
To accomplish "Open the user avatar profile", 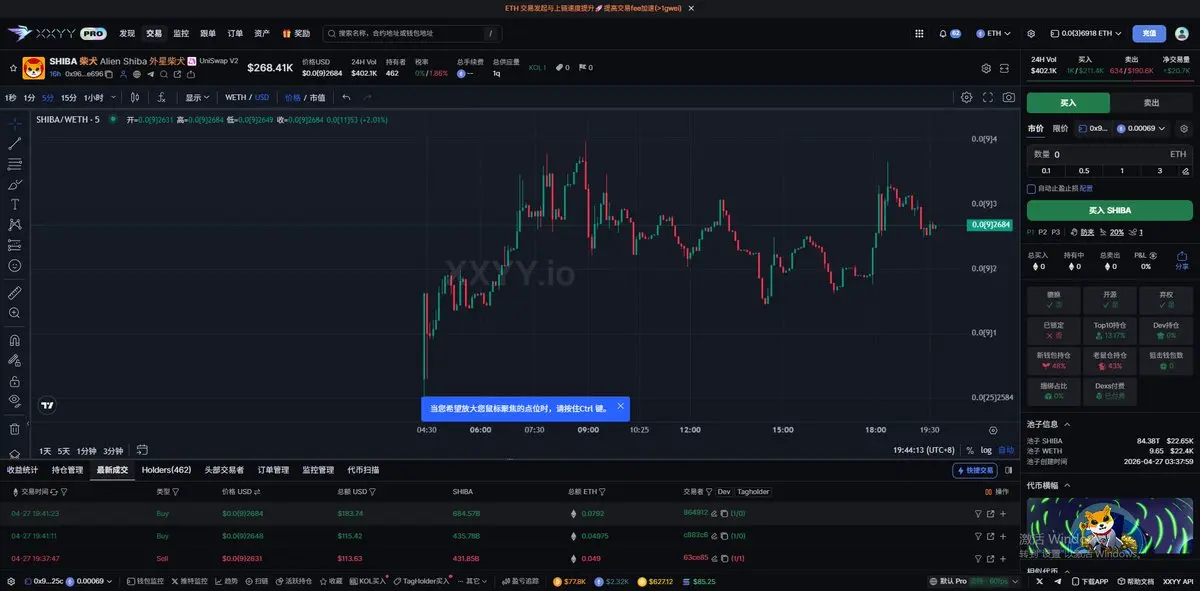I will tap(1183, 33).
